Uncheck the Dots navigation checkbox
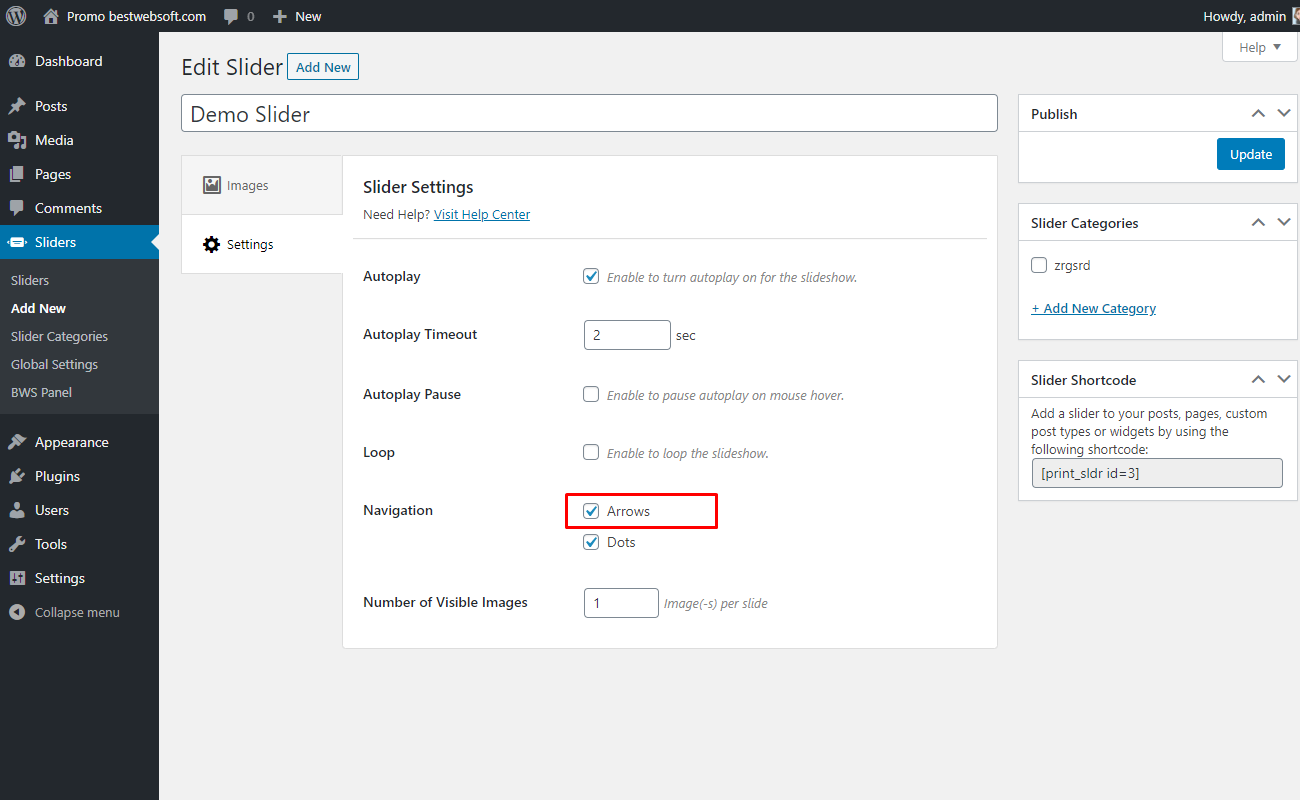The width and height of the screenshot is (1300, 800). pos(591,542)
